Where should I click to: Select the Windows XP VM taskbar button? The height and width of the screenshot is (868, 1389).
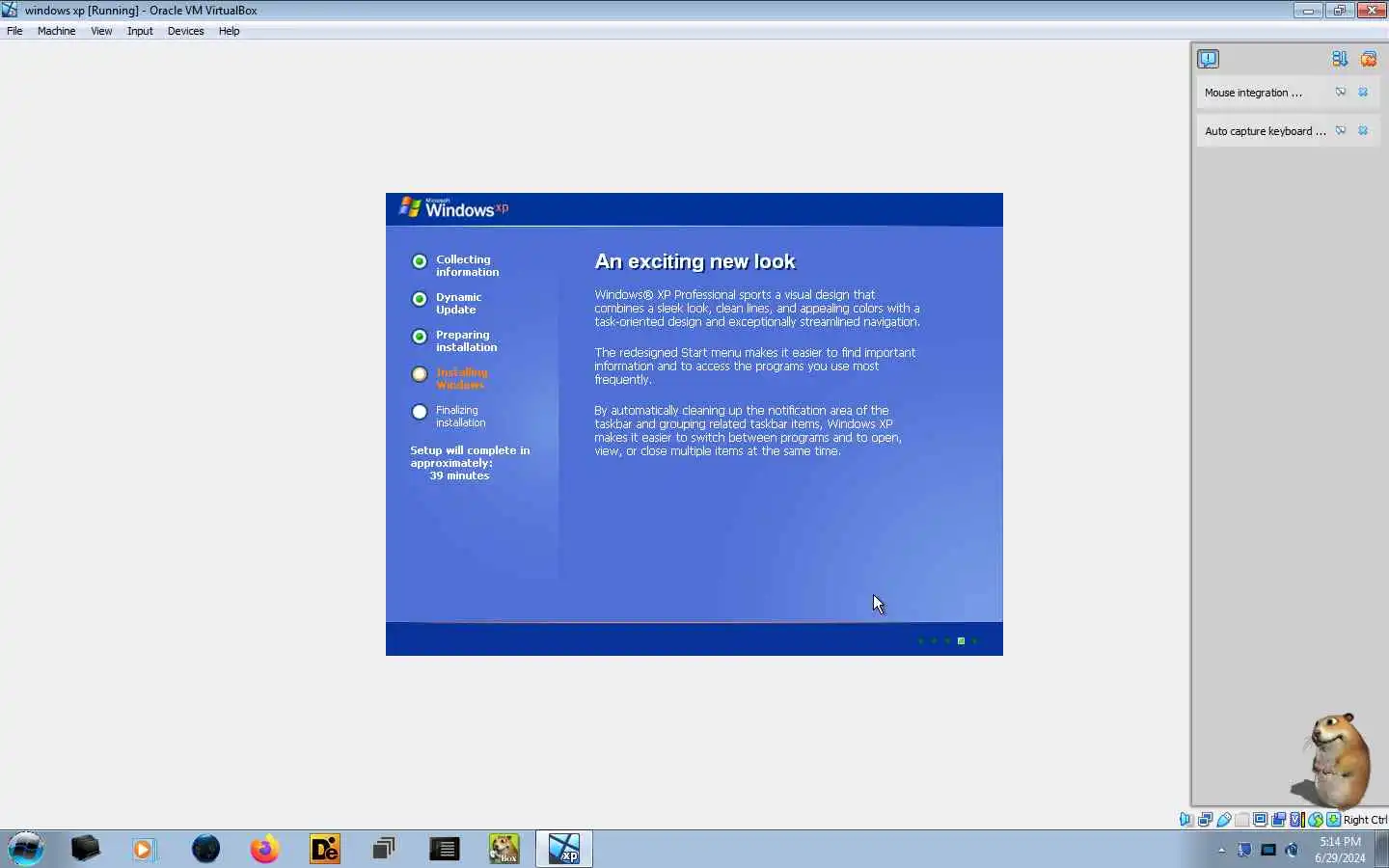tap(564, 849)
